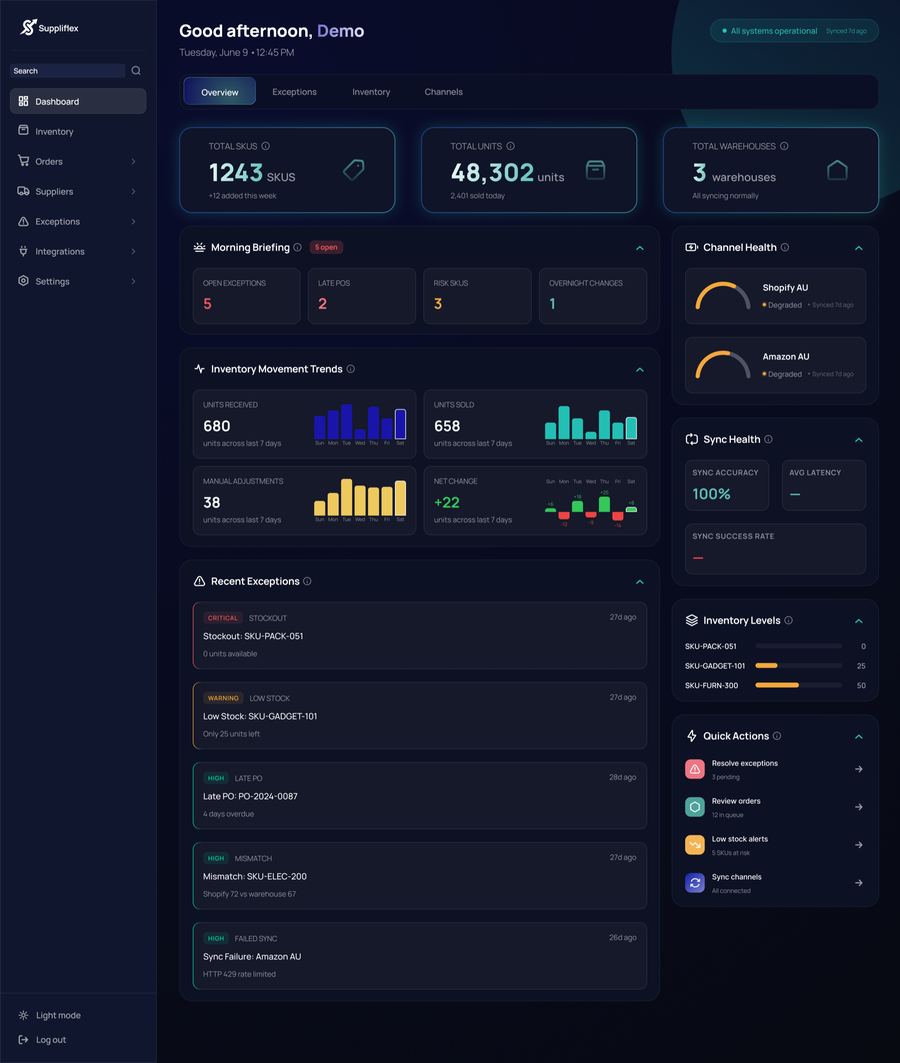Collapse the Morning Briefing panel
The image size is (900, 1063).
click(640, 248)
